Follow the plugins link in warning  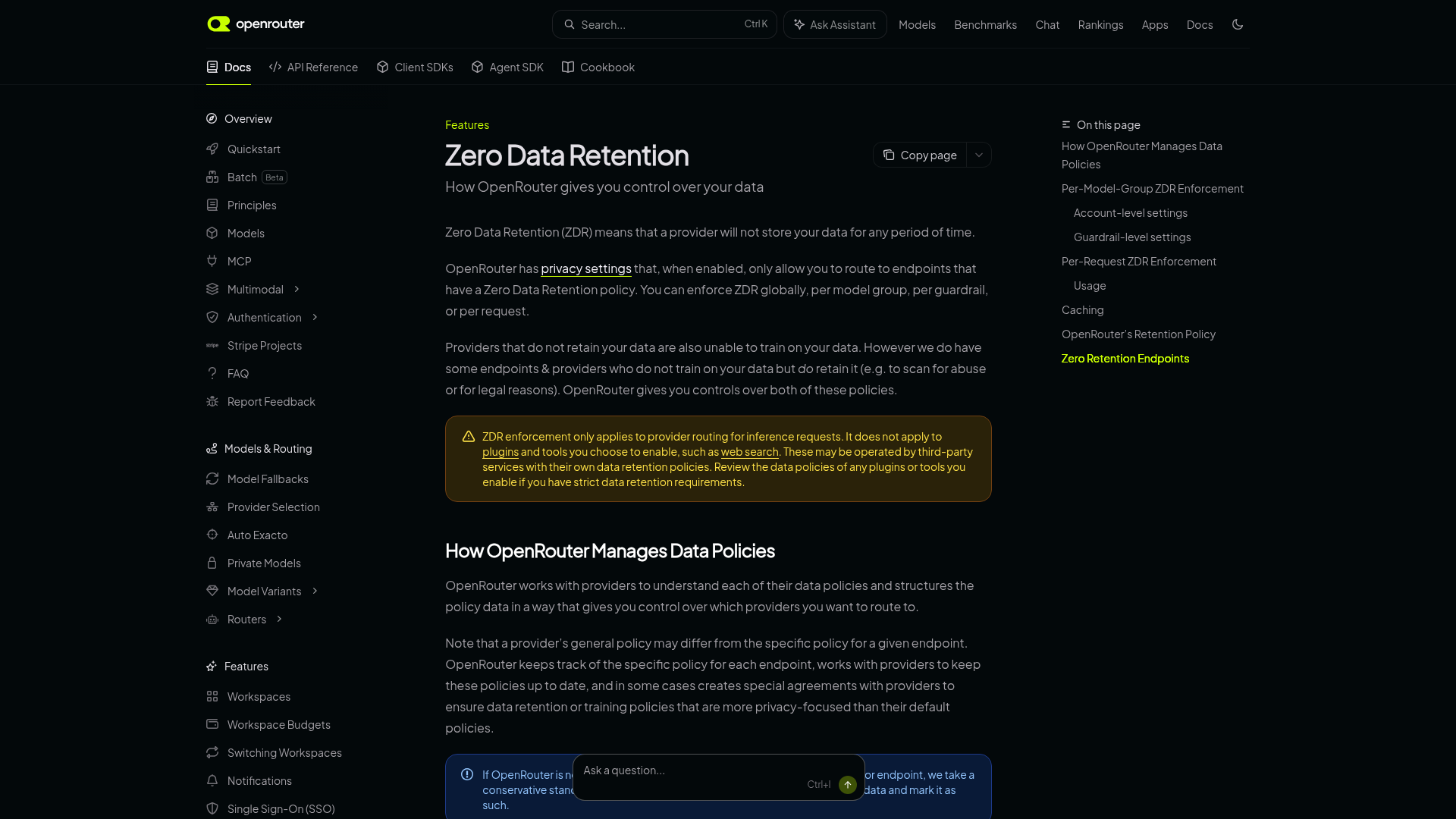pos(500,451)
